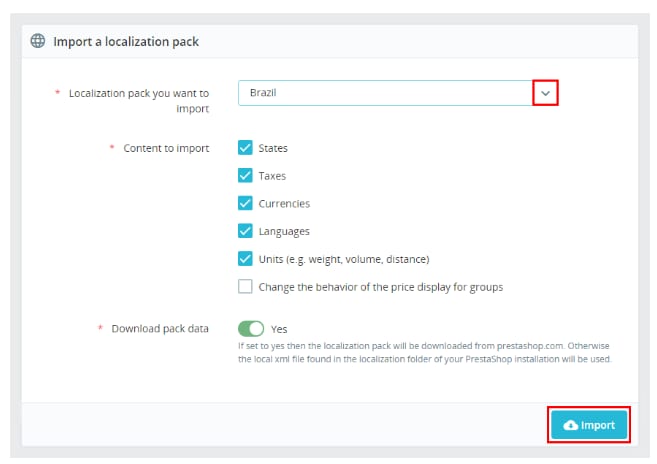Click the "Units (e.g. weight, volume, distance)" label

click(343, 259)
